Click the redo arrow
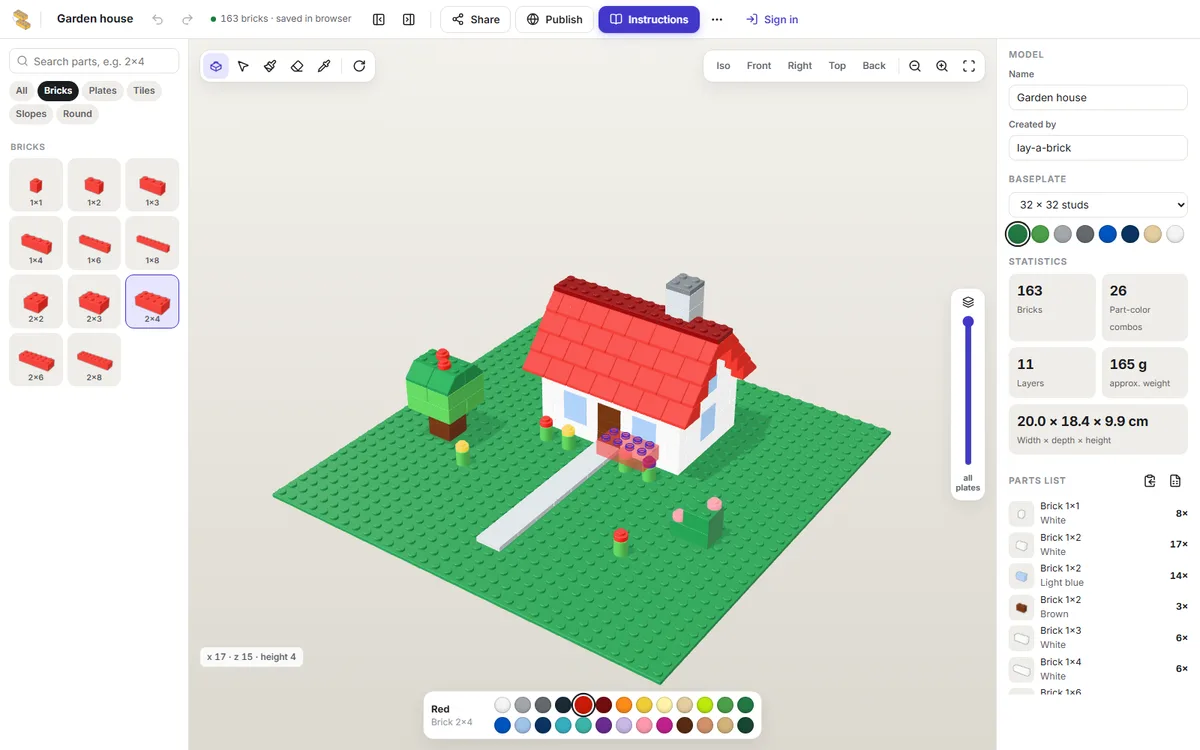Image resolution: width=1200 pixels, height=750 pixels. 187,19
